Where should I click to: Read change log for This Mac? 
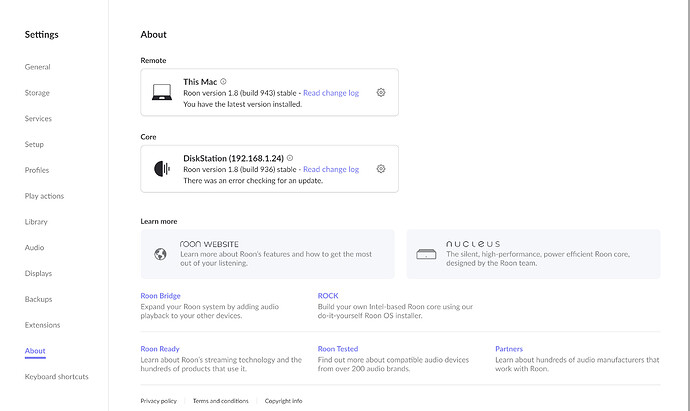[x=331, y=93]
